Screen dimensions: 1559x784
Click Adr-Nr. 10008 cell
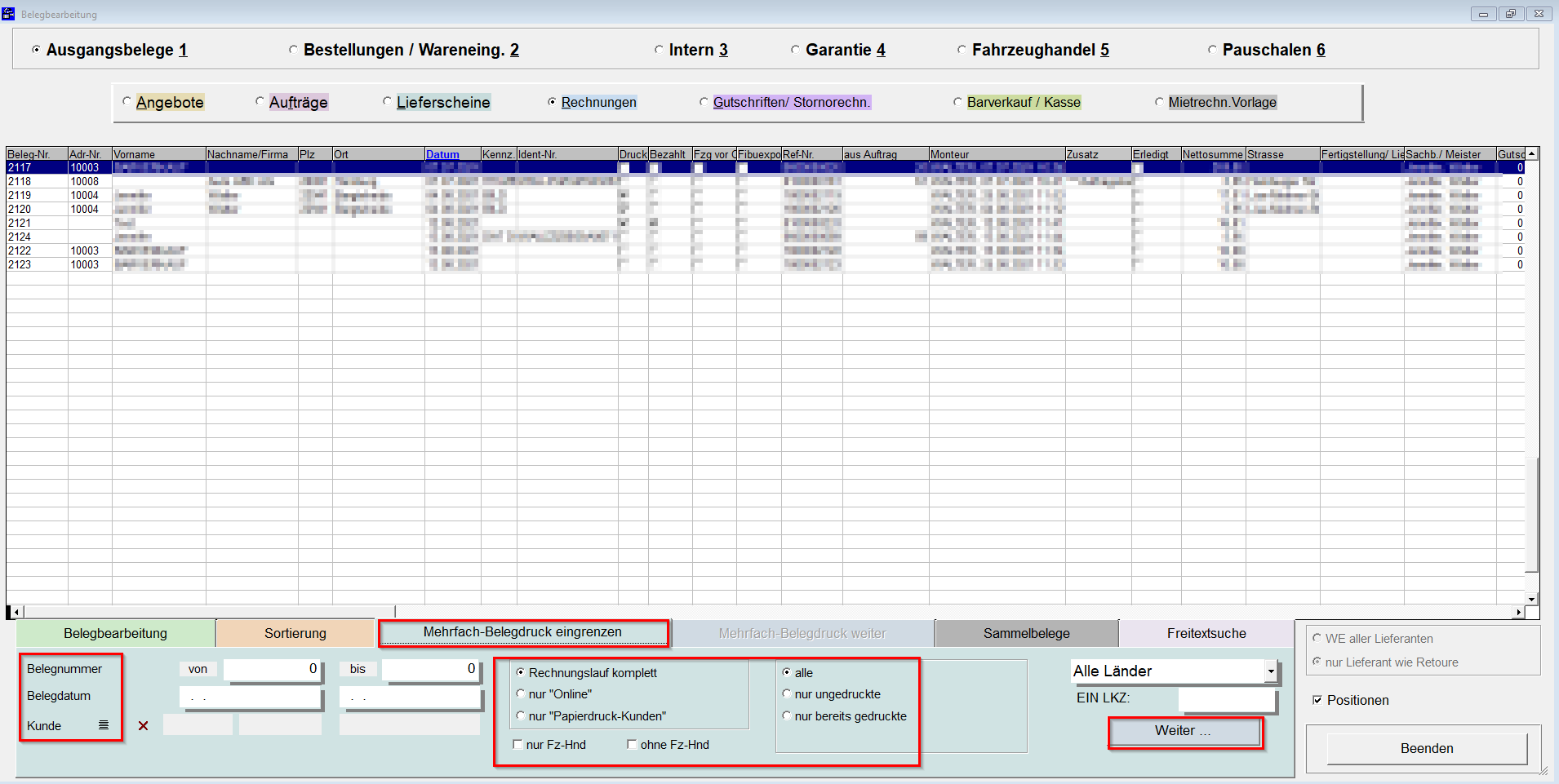point(90,182)
